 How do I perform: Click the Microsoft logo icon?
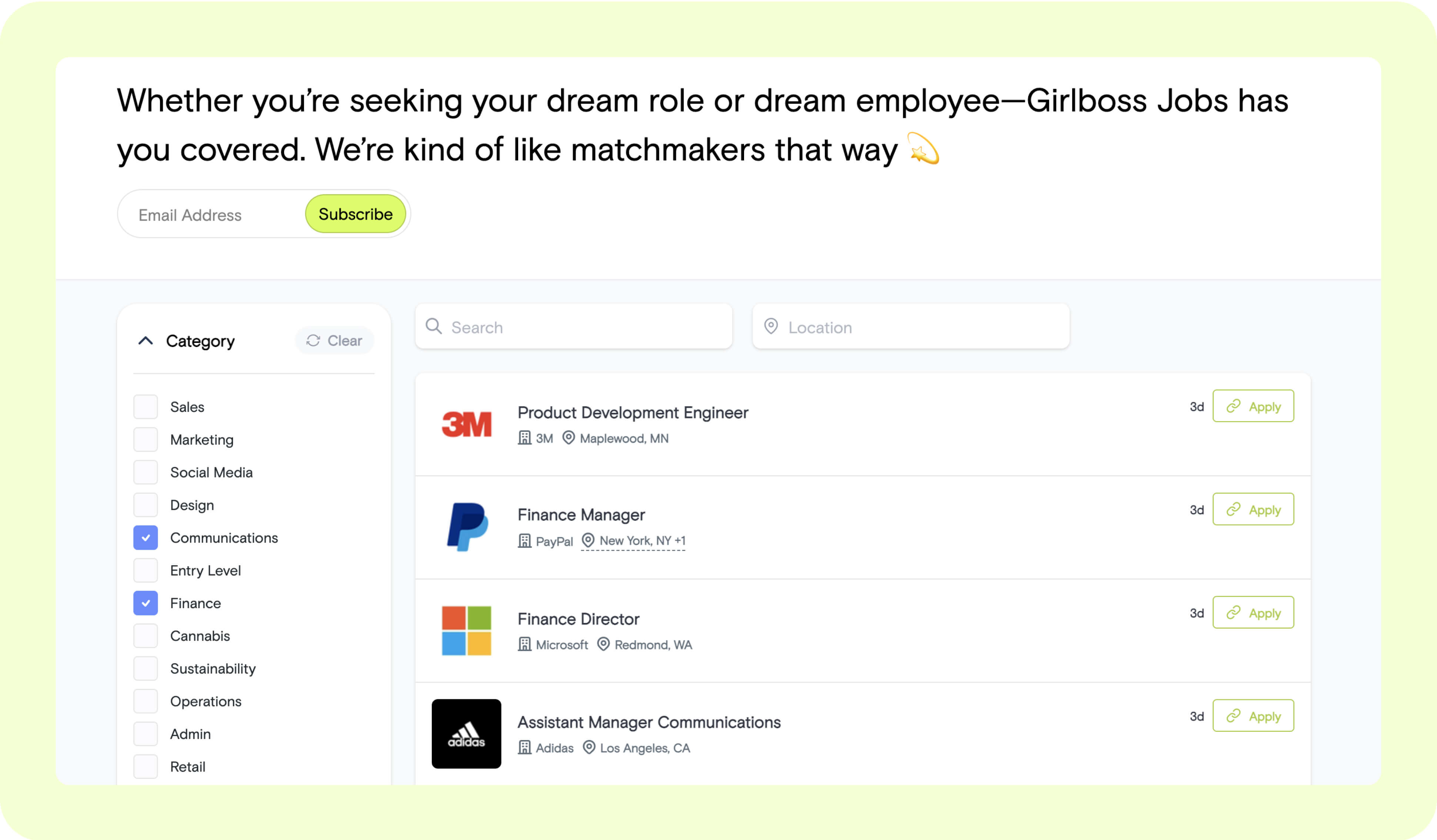point(466,630)
